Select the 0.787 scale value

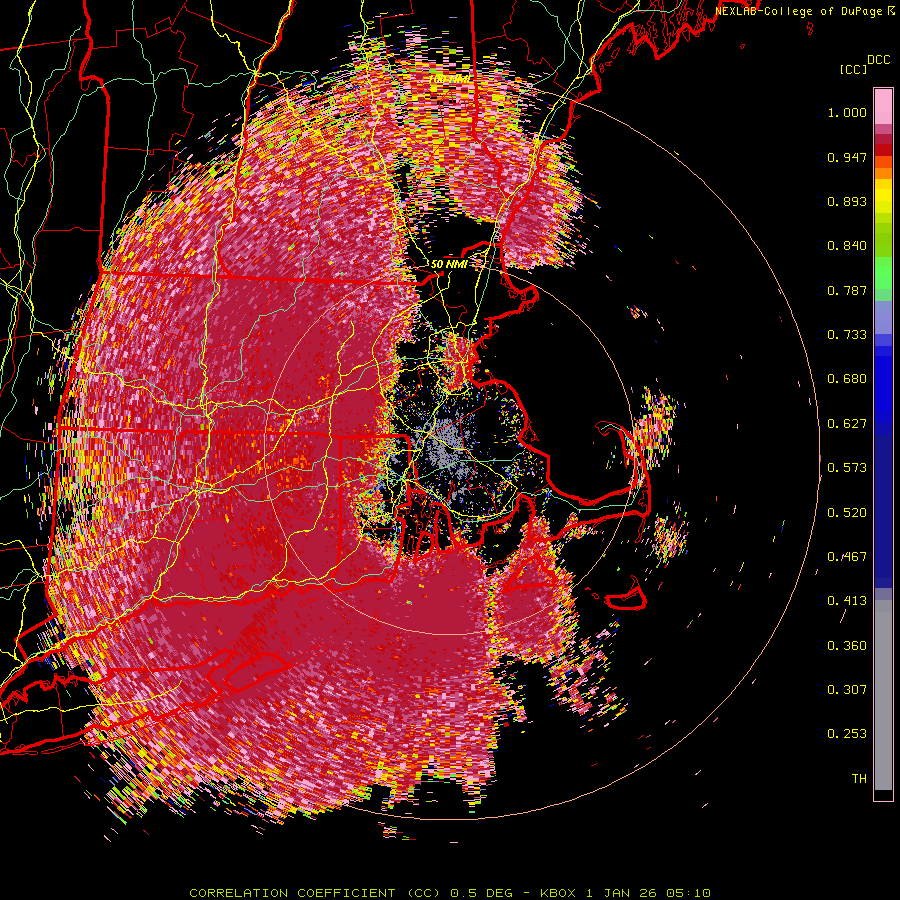847,290
